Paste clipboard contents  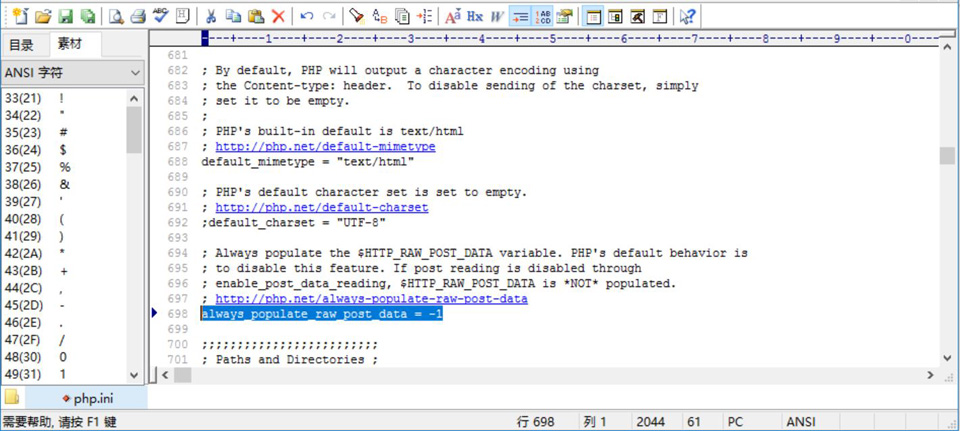tap(256, 16)
